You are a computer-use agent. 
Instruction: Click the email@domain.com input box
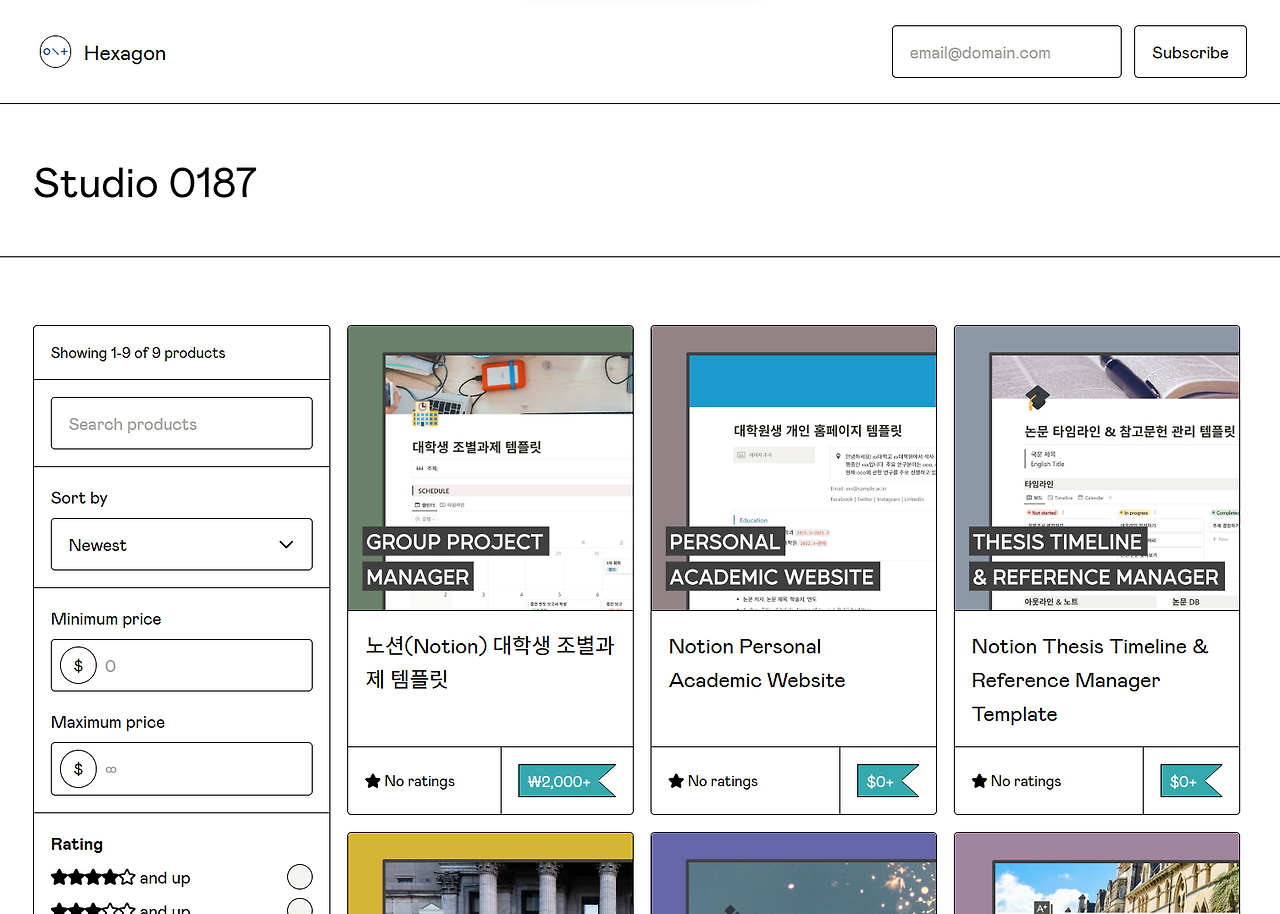[x=1006, y=51]
